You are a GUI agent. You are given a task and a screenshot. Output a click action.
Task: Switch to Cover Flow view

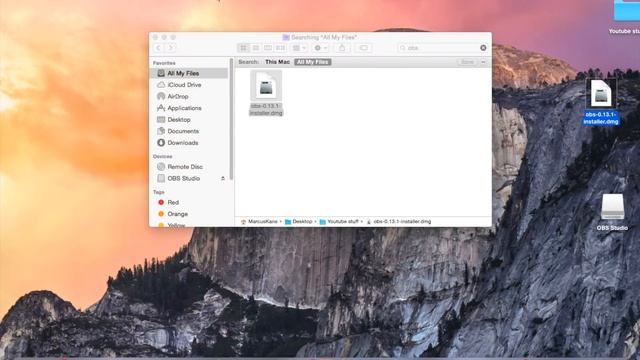tap(280, 48)
